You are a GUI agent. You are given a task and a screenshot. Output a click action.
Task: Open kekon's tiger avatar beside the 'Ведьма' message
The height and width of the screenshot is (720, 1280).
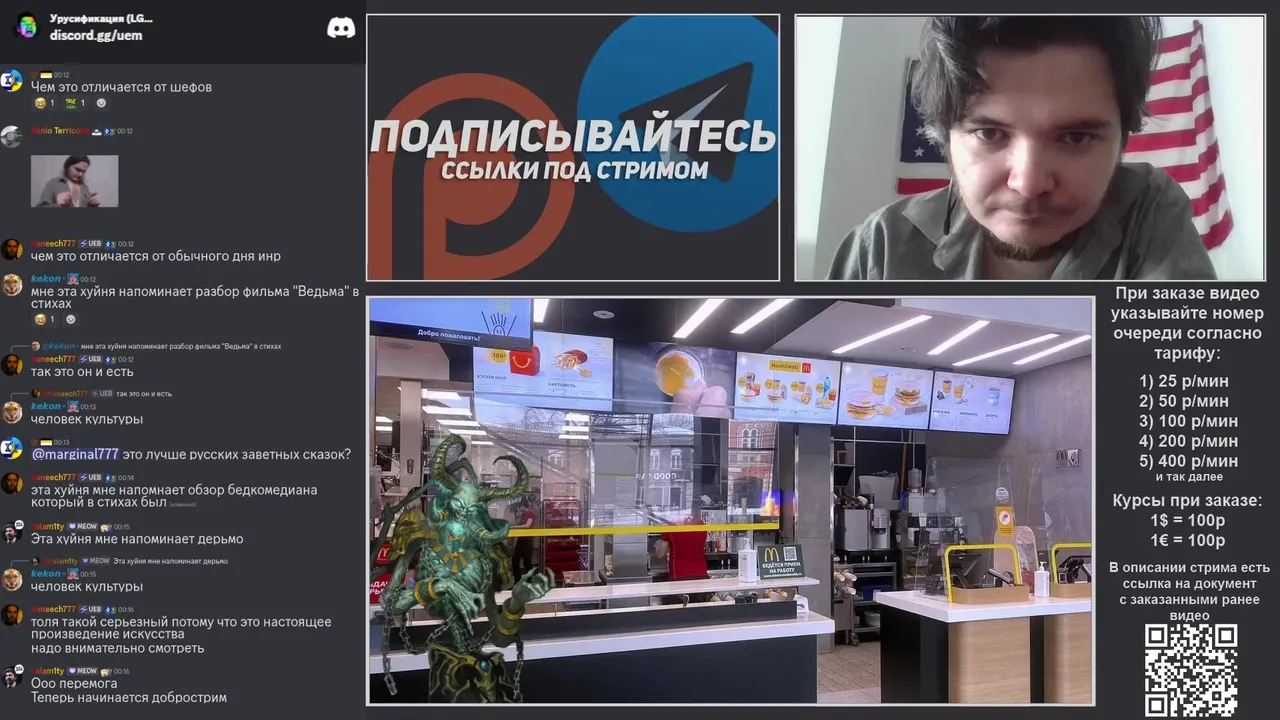(x=12, y=285)
